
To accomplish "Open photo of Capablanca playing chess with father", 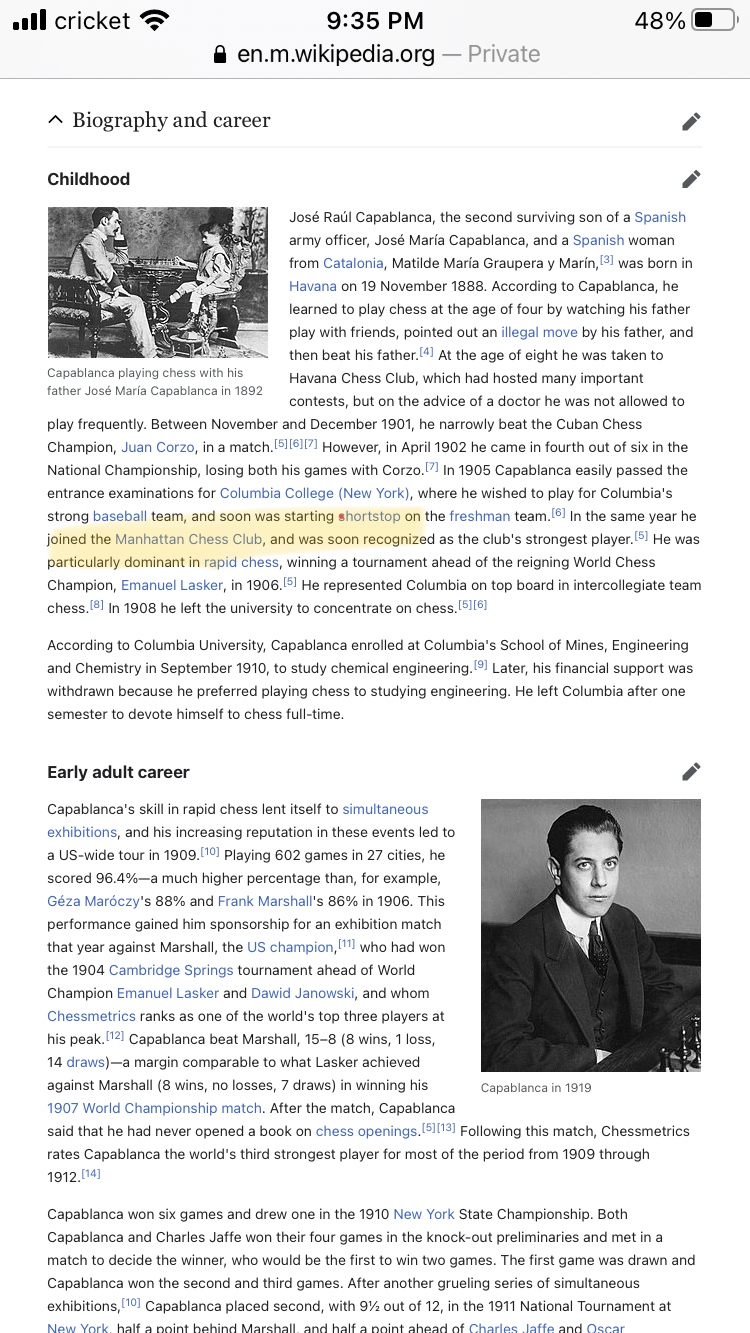I will click(x=158, y=282).
